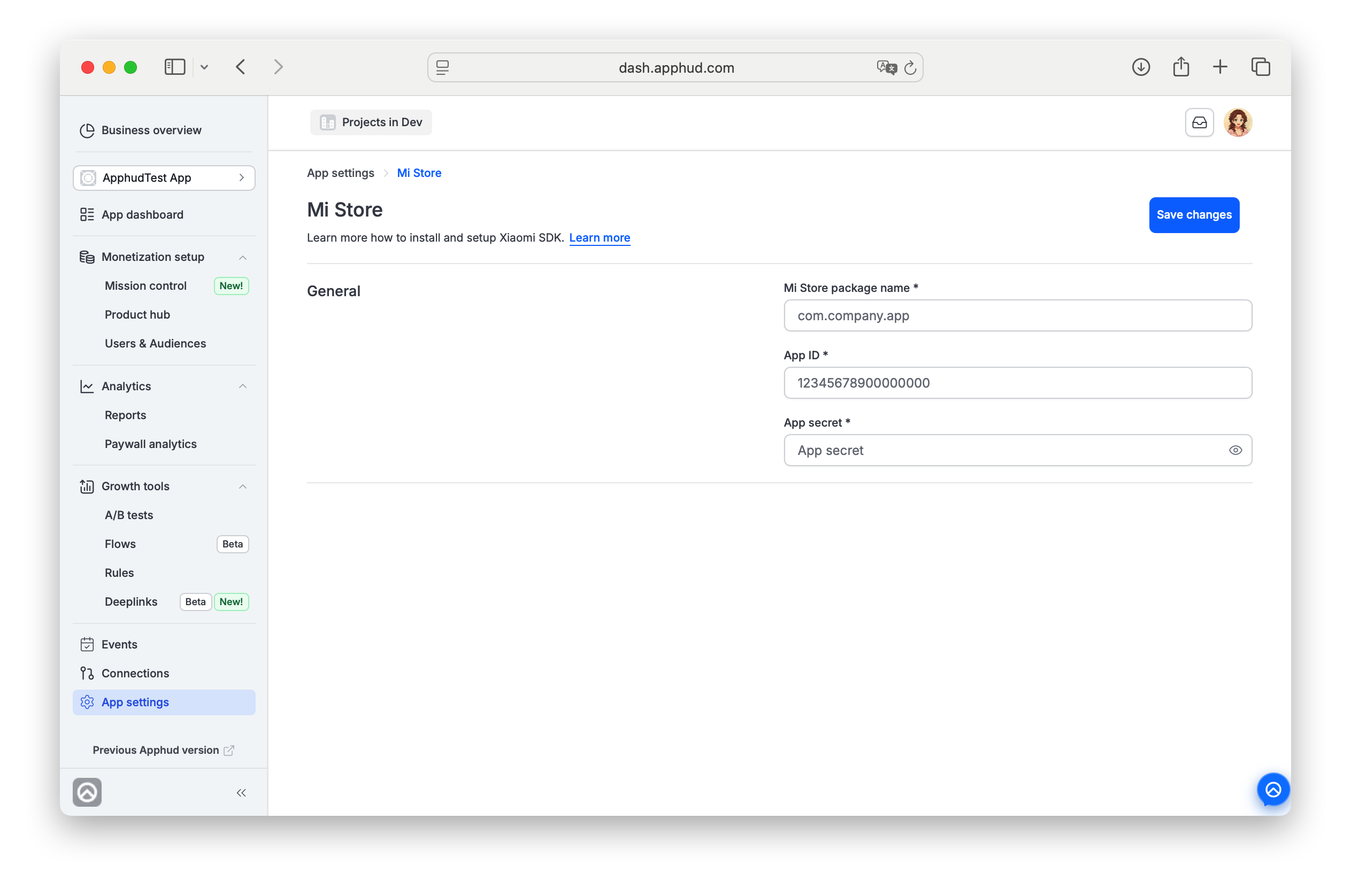Toggle Safari sidebar
Image resolution: width=1351 pixels, height=896 pixels.
coord(175,67)
